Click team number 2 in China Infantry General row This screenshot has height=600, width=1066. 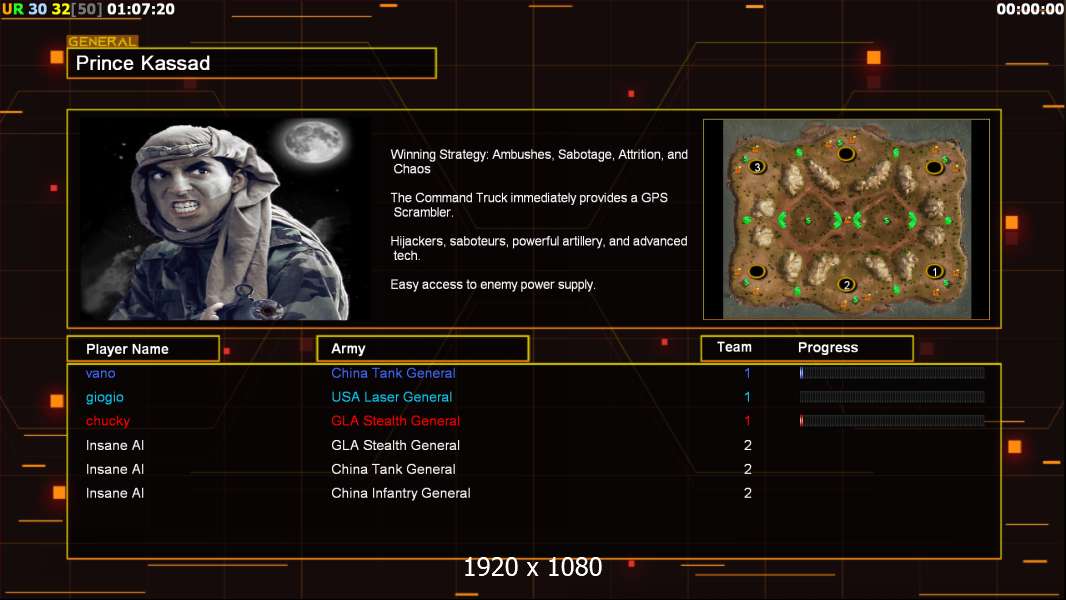(x=747, y=493)
